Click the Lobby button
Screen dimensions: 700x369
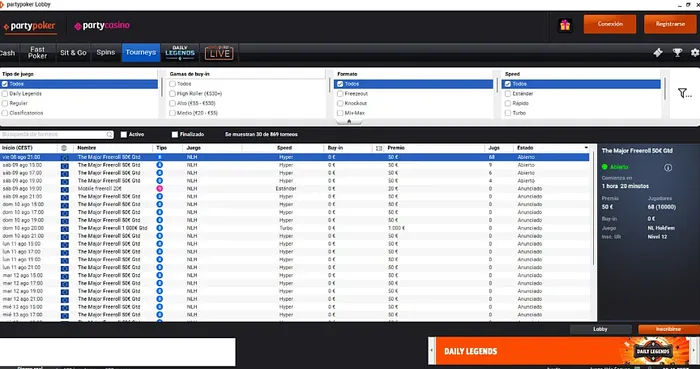600,329
